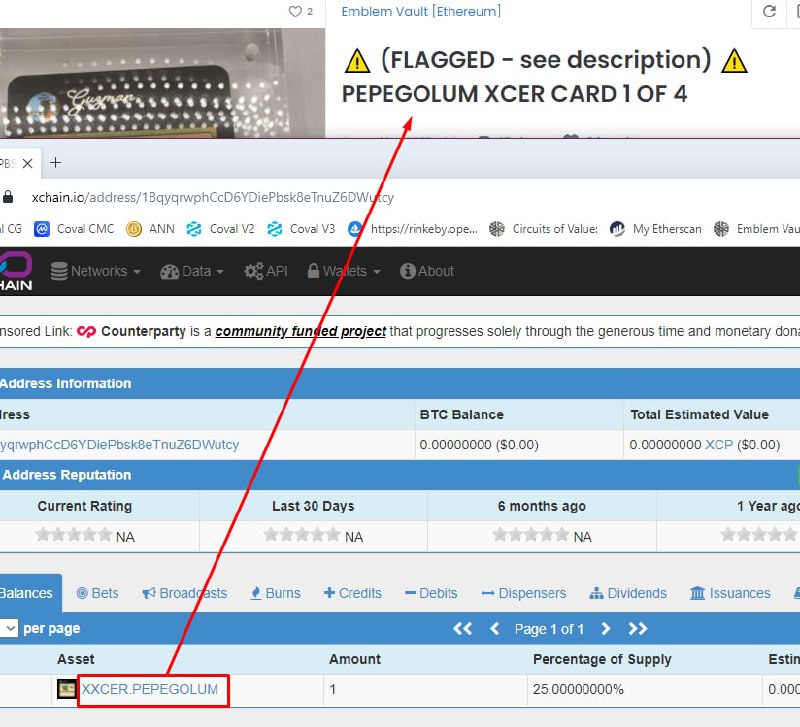800x727 pixels.
Task: Expand the Wallets dropdown menu
Action: point(344,271)
